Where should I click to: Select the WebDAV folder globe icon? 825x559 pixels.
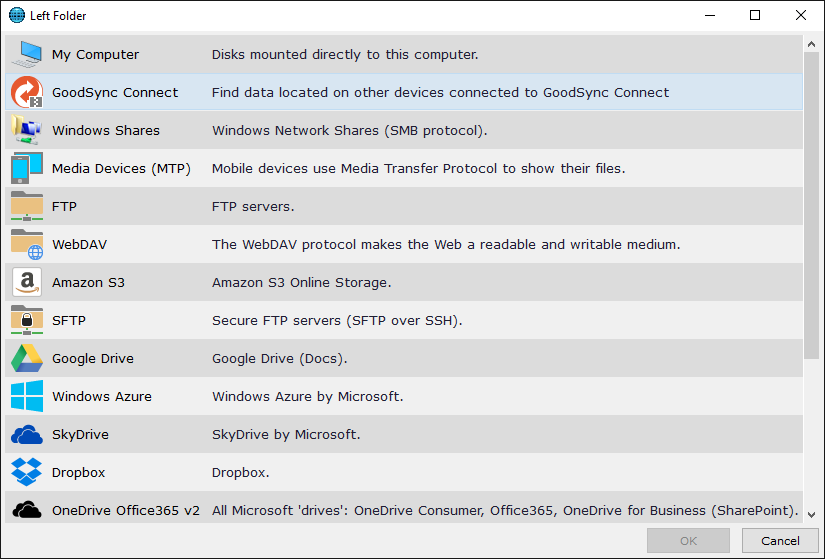coord(26,244)
